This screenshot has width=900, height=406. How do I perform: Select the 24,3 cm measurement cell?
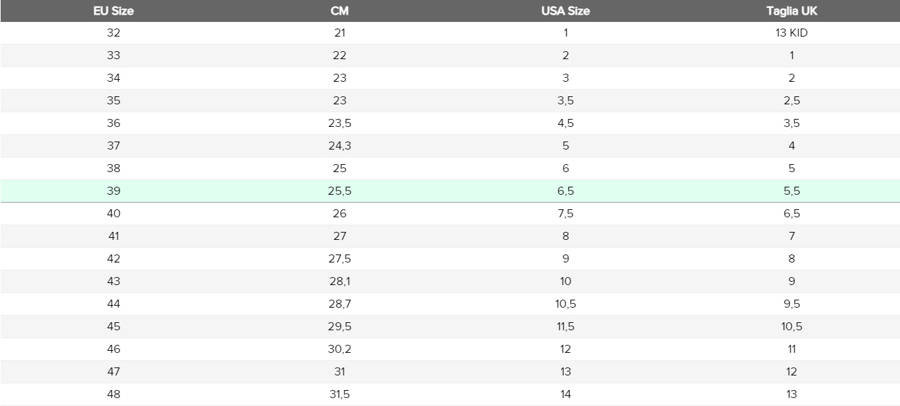(x=339, y=146)
